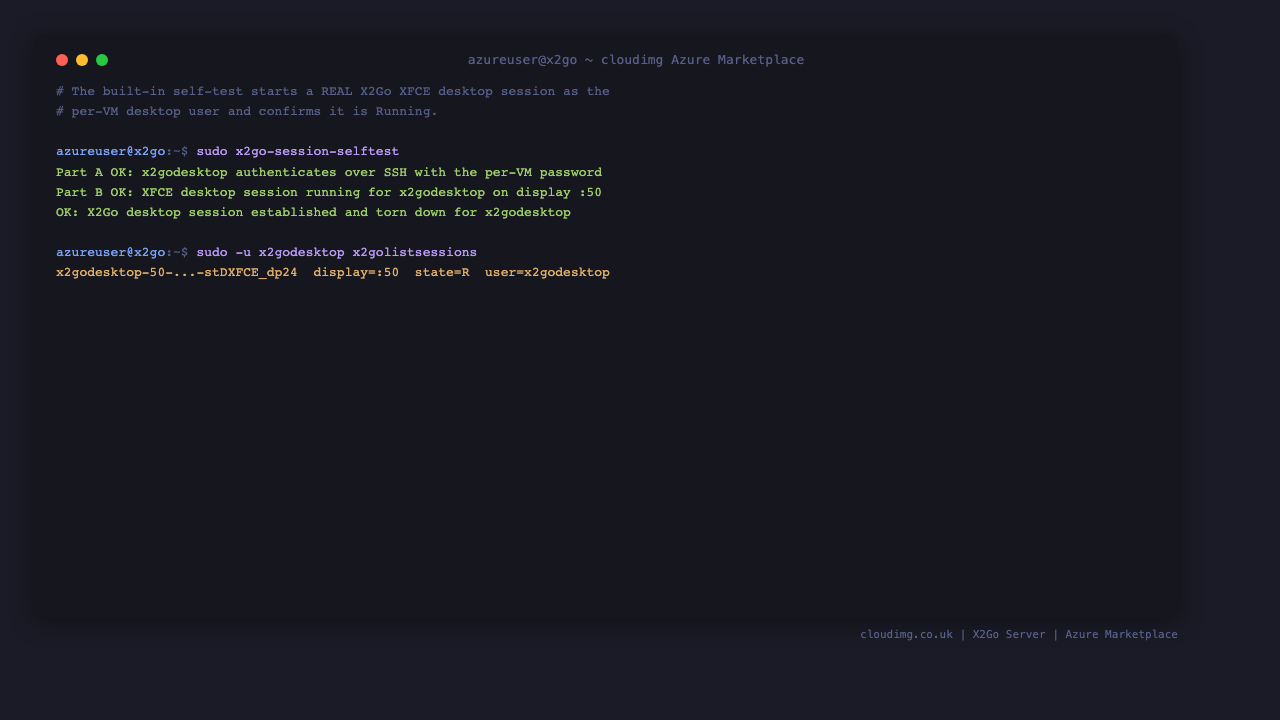Click the 'state=R' value
The image size is (1280, 720).
coord(442,272)
